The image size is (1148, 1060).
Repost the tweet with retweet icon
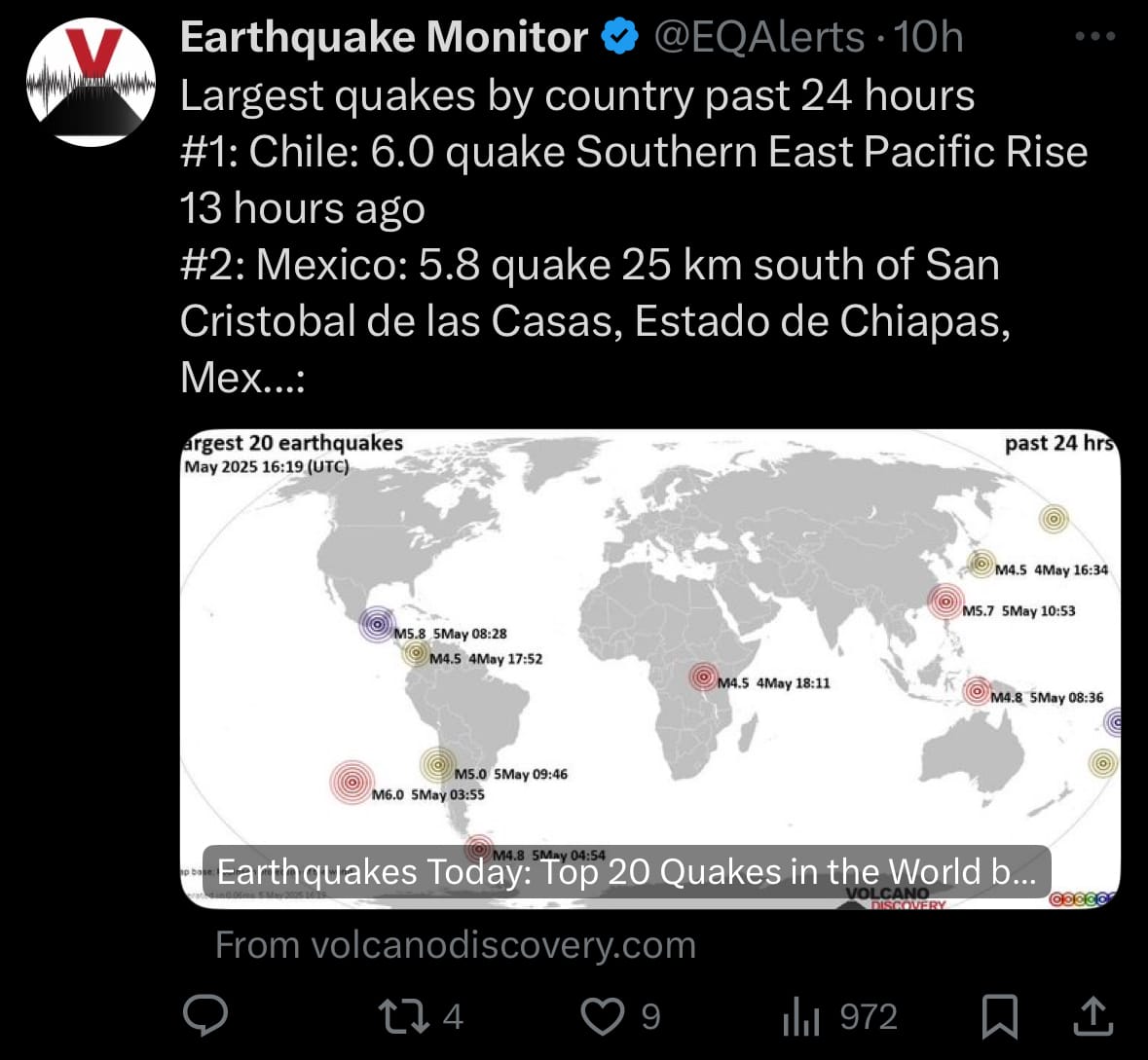coord(421,1017)
